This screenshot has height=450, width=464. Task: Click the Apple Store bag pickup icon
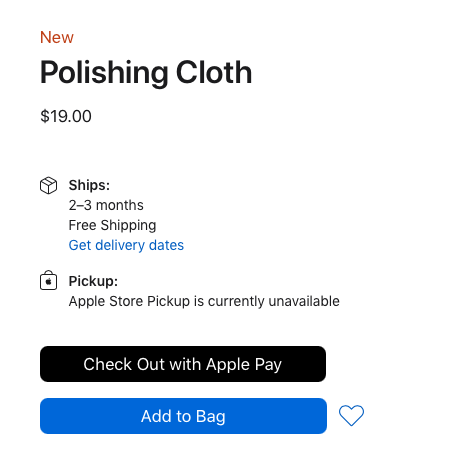[48, 280]
